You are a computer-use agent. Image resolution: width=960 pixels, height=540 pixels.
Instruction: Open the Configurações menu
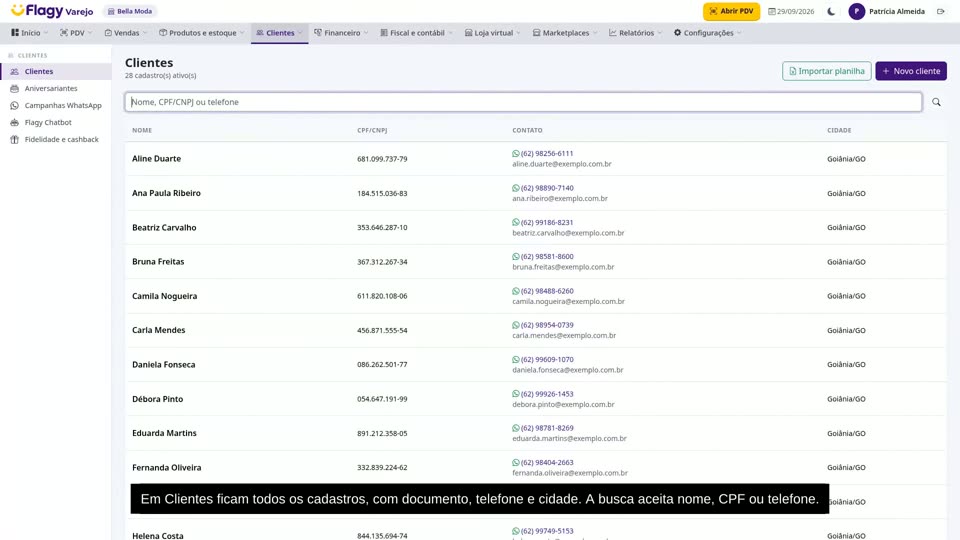click(708, 33)
